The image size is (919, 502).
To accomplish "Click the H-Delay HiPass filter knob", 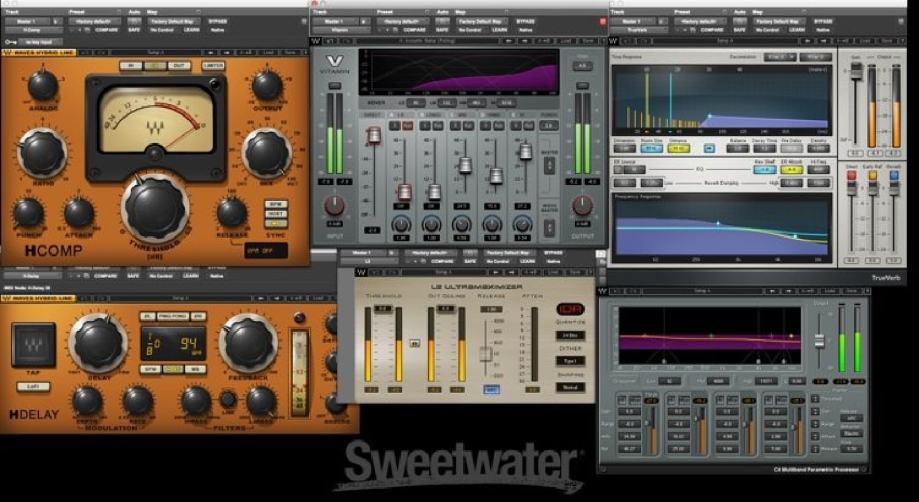I will (x=195, y=401).
